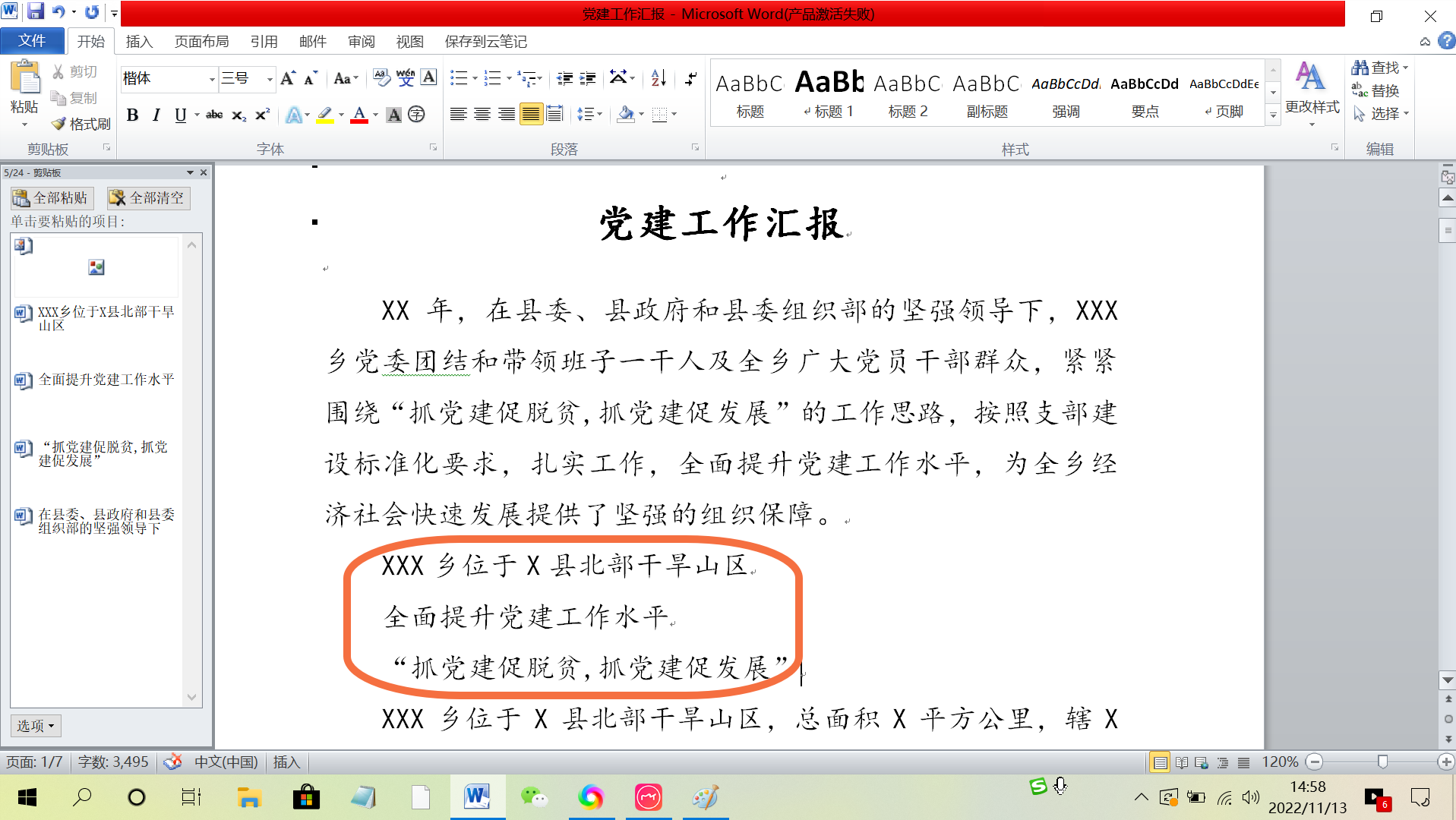Switch to the Page Layout (页面布局) tab
Image resolution: width=1456 pixels, height=820 pixels.
201,41
